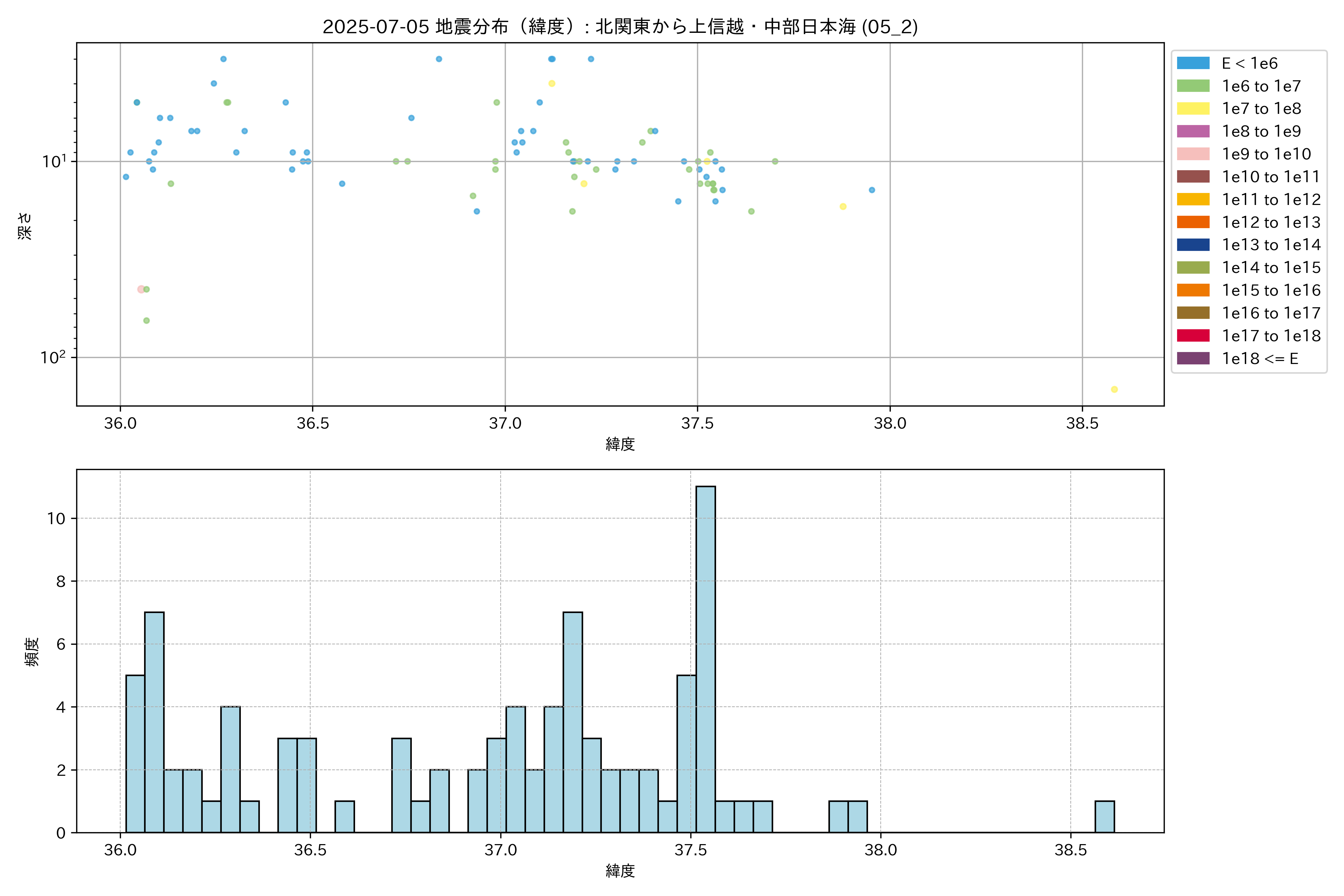Click the histogram's 緯度 x-axis label
Image resolution: width=1344 pixels, height=896 pixels.
[x=620, y=871]
